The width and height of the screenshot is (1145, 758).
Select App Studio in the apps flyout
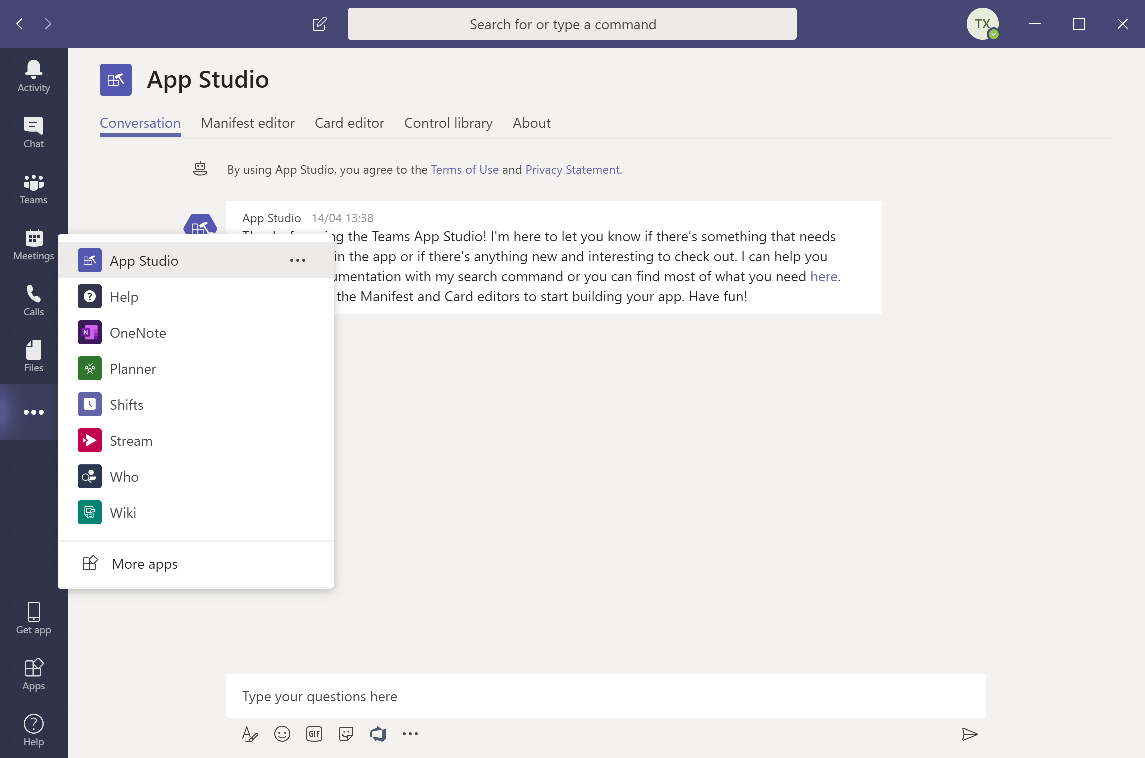tap(196, 261)
